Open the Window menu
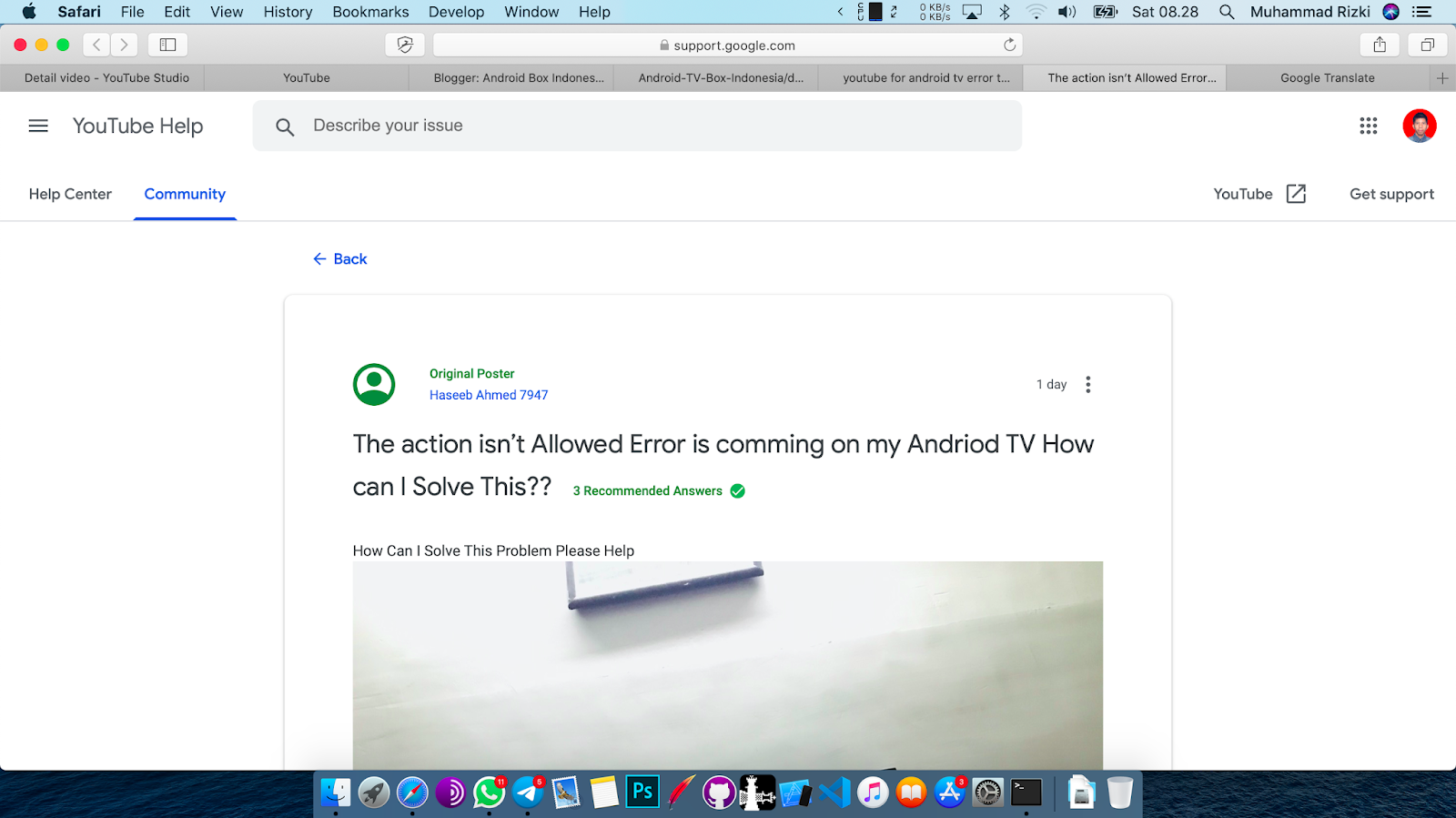Viewport: 1456px width, 818px height. pos(531,12)
